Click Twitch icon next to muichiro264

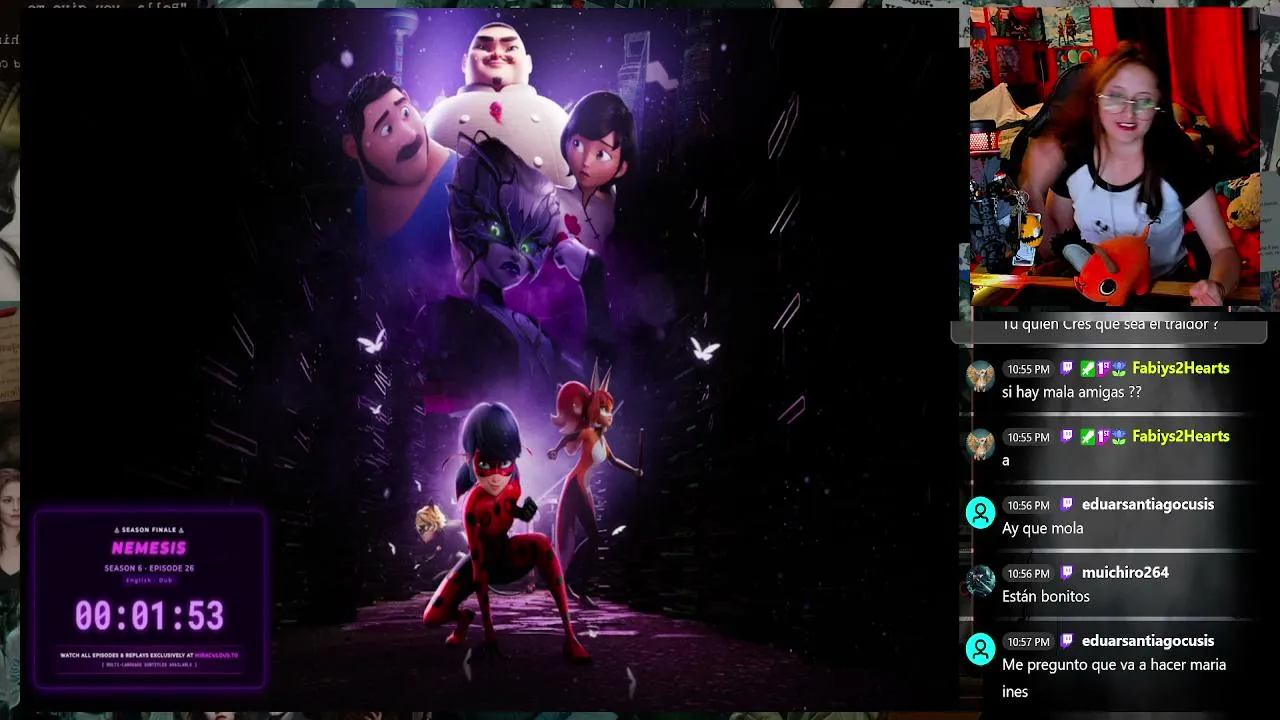[x=1067, y=572]
